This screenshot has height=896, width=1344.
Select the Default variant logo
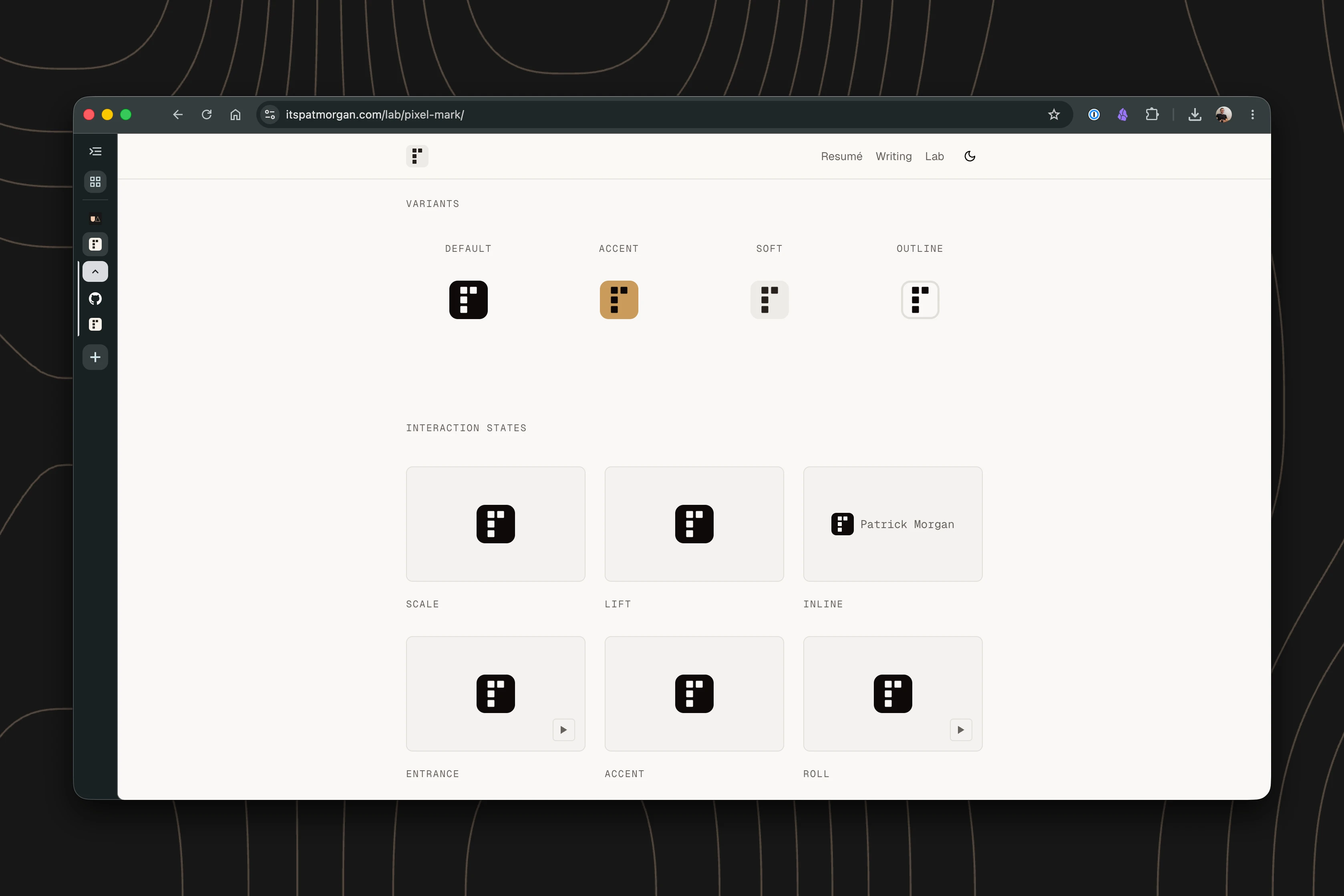click(x=468, y=299)
